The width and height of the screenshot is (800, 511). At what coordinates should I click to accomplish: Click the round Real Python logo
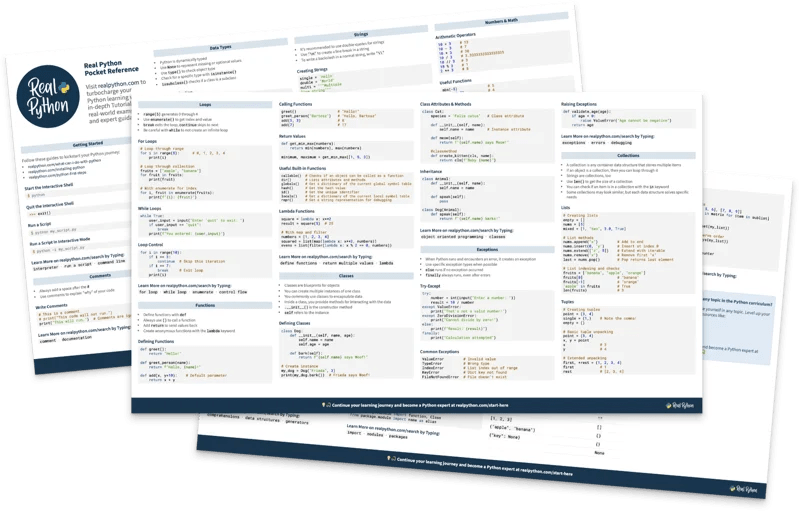48,96
